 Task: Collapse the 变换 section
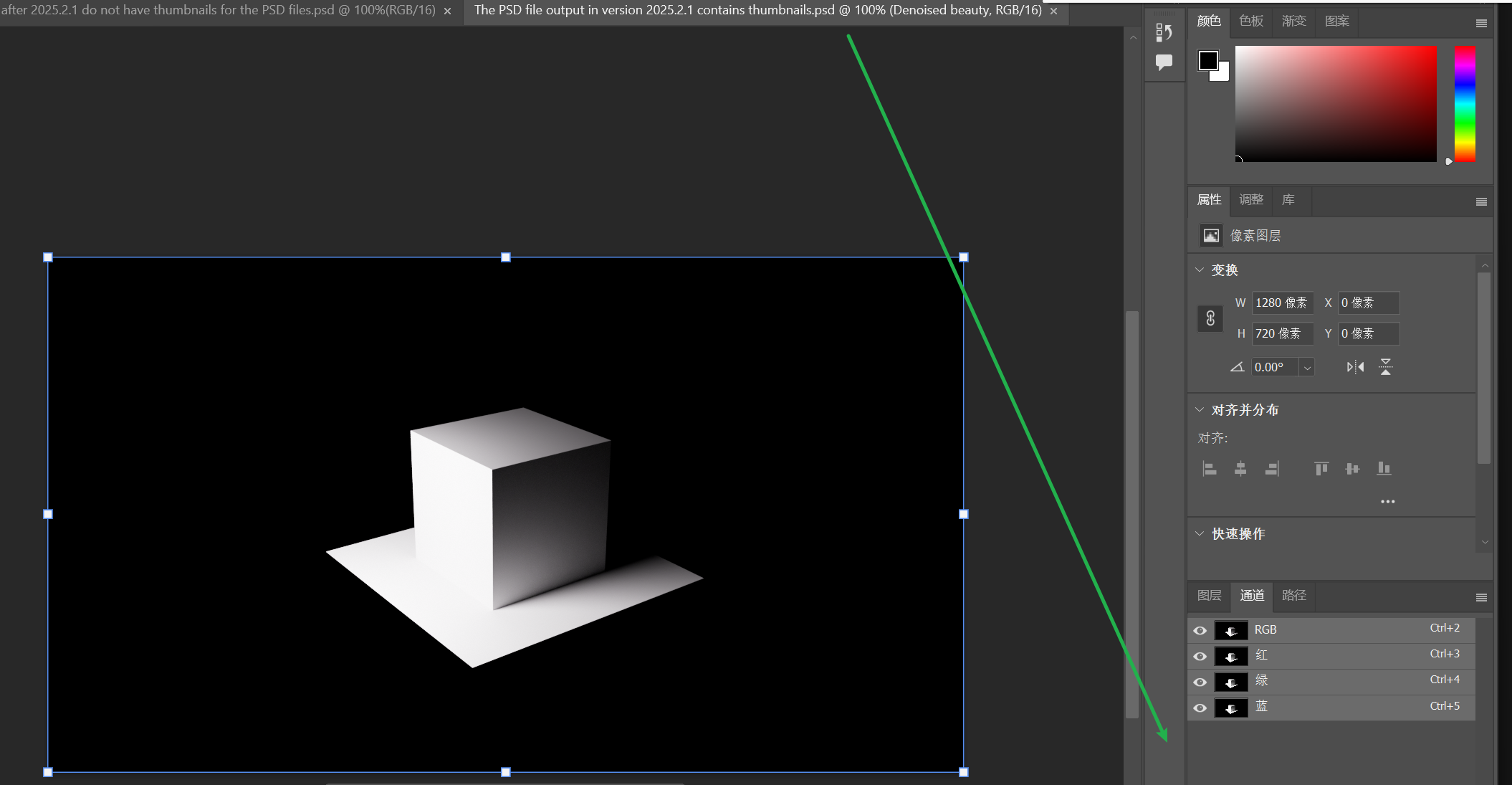pyautogui.click(x=1200, y=270)
